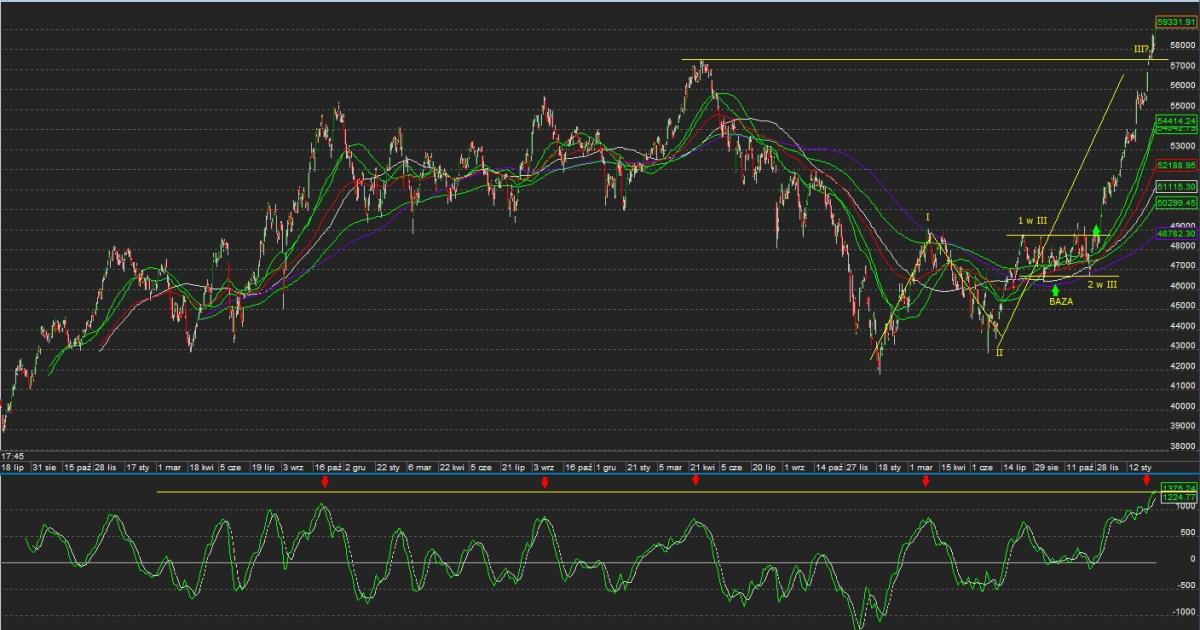Click the BAZA text annotation
This screenshot has height=630, width=1200.
[x=1061, y=301]
